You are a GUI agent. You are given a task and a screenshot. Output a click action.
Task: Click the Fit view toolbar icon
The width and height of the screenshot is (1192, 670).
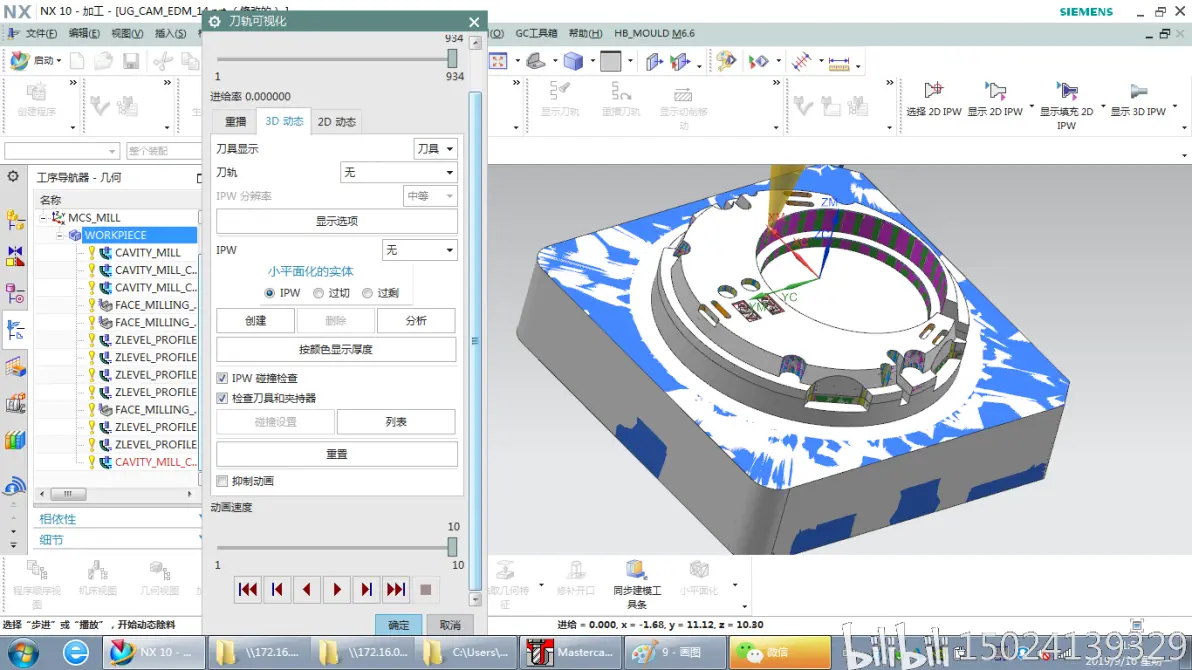point(498,62)
